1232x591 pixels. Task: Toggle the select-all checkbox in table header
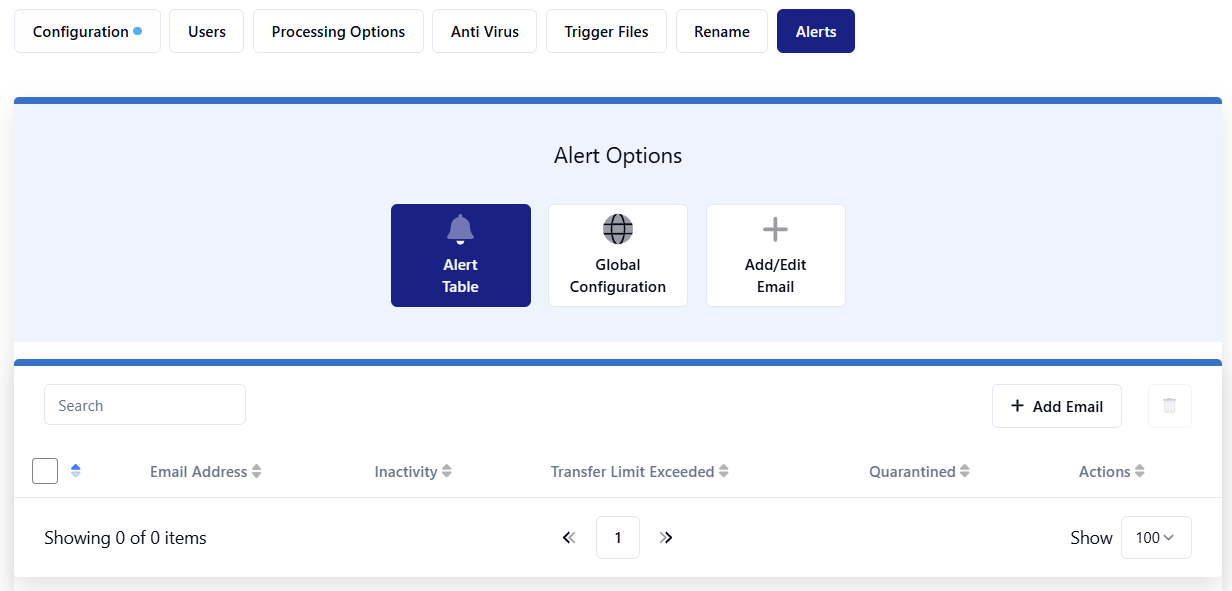[45, 471]
